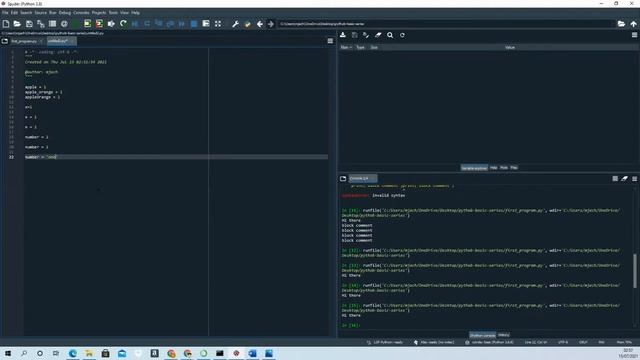Start debugging the file
Image resolution: width=640 pixels, height=360 pixels.
135,24
